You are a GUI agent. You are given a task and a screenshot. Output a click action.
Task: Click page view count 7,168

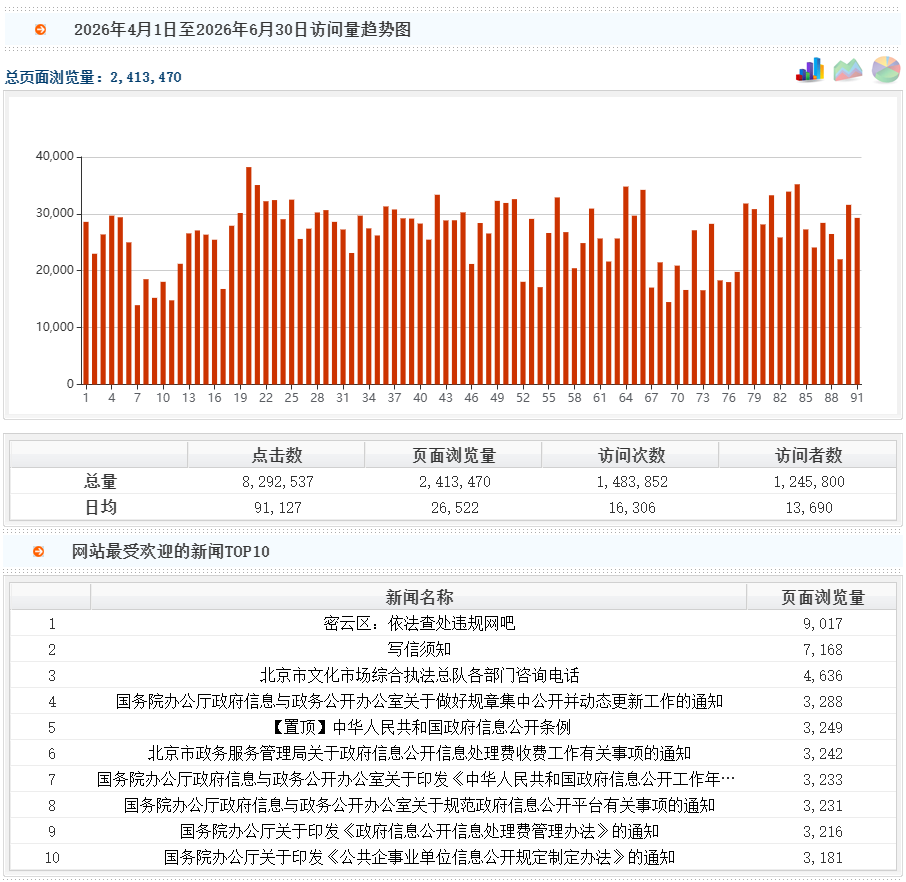click(x=822, y=650)
